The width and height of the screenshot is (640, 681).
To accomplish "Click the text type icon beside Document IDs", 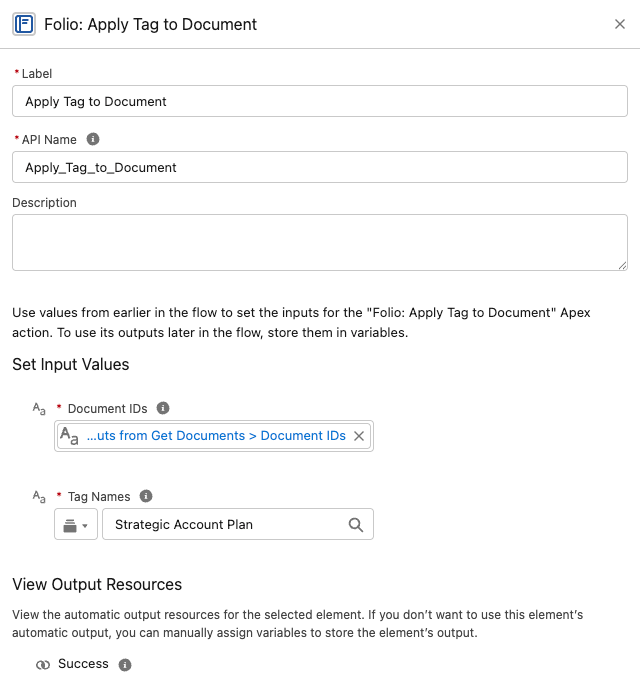I will click(x=39, y=409).
